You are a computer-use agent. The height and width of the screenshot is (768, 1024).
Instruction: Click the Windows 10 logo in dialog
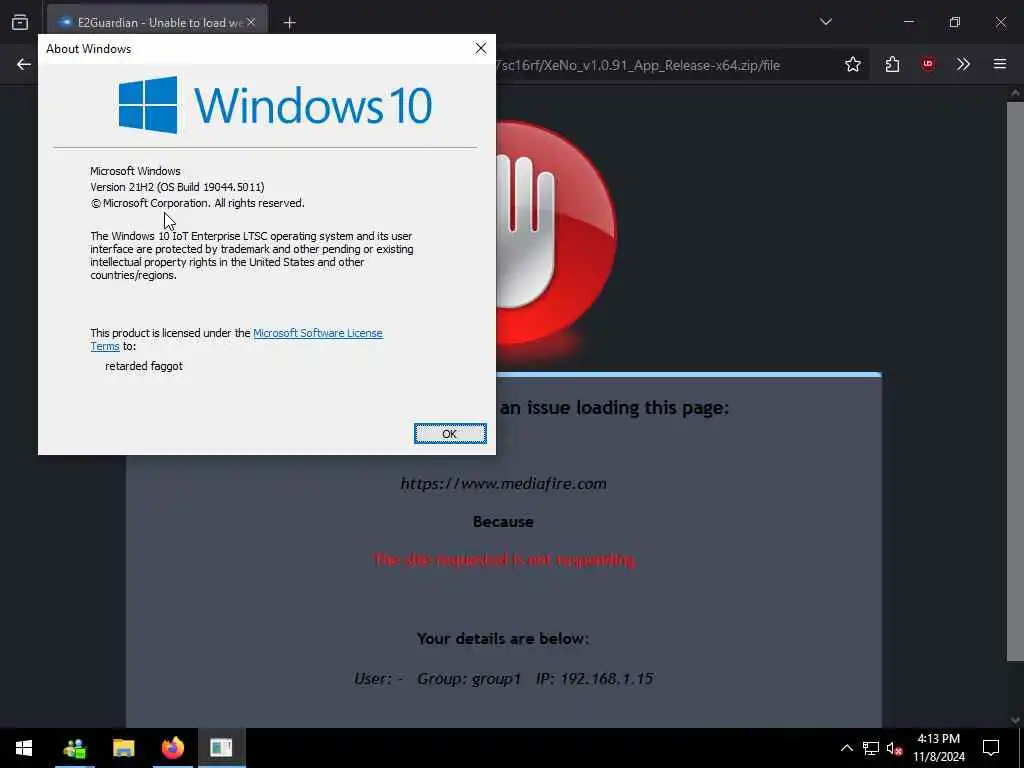click(275, 104)
